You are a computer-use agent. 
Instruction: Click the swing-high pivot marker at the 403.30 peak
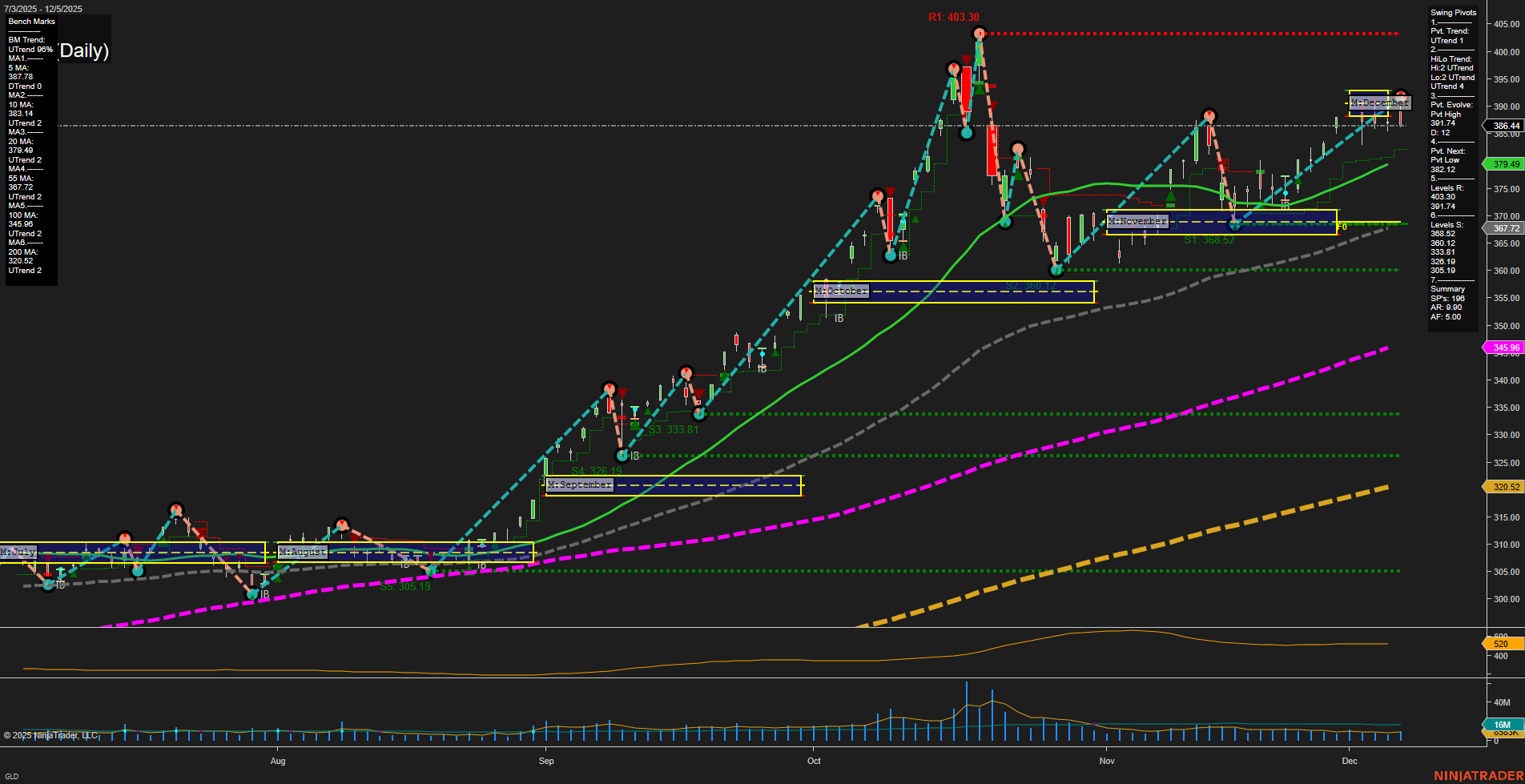[x=979, y=34]
